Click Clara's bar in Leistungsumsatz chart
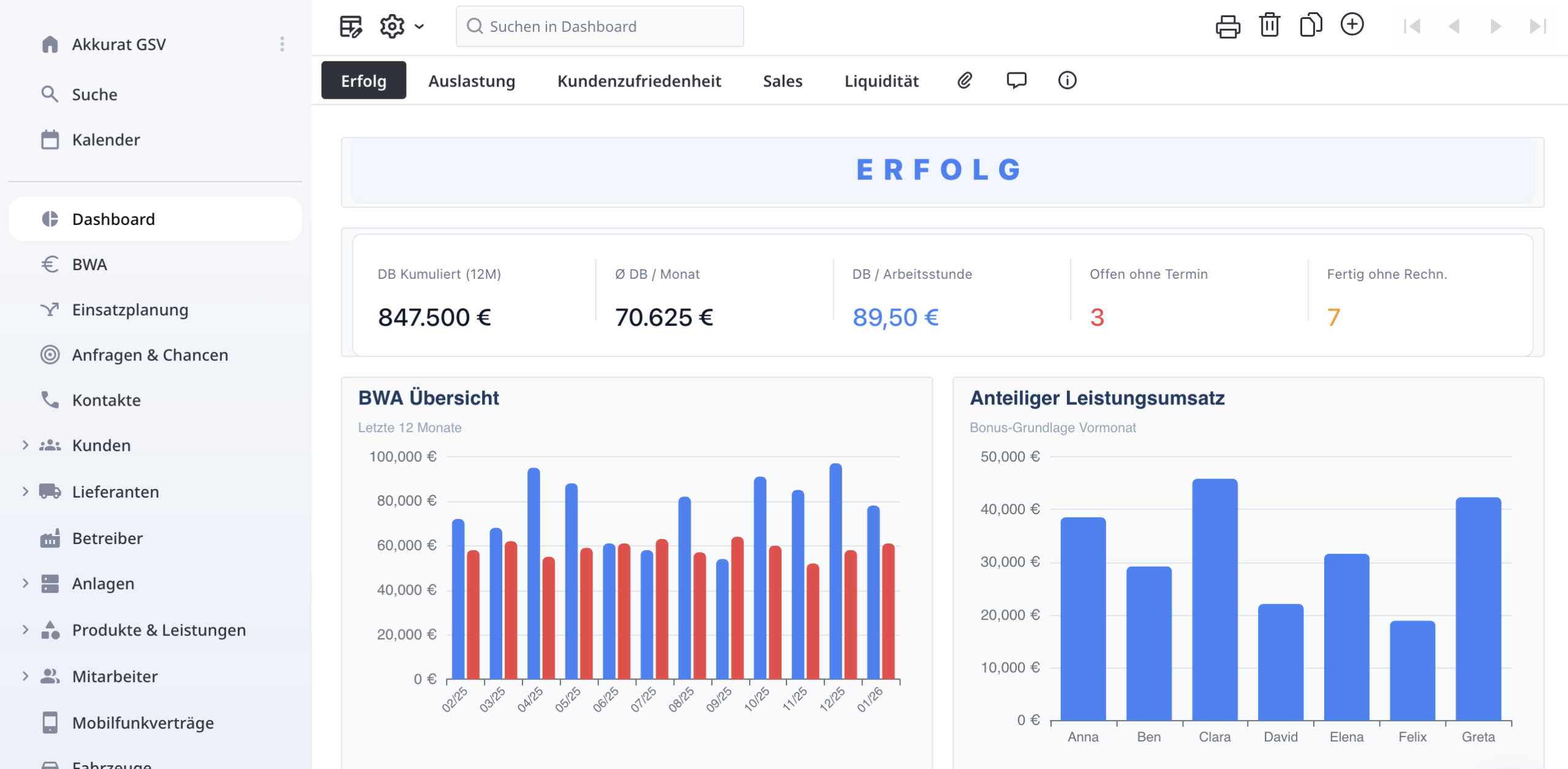This screenshot has height=769, width=1568. [x=1215, y=599]
